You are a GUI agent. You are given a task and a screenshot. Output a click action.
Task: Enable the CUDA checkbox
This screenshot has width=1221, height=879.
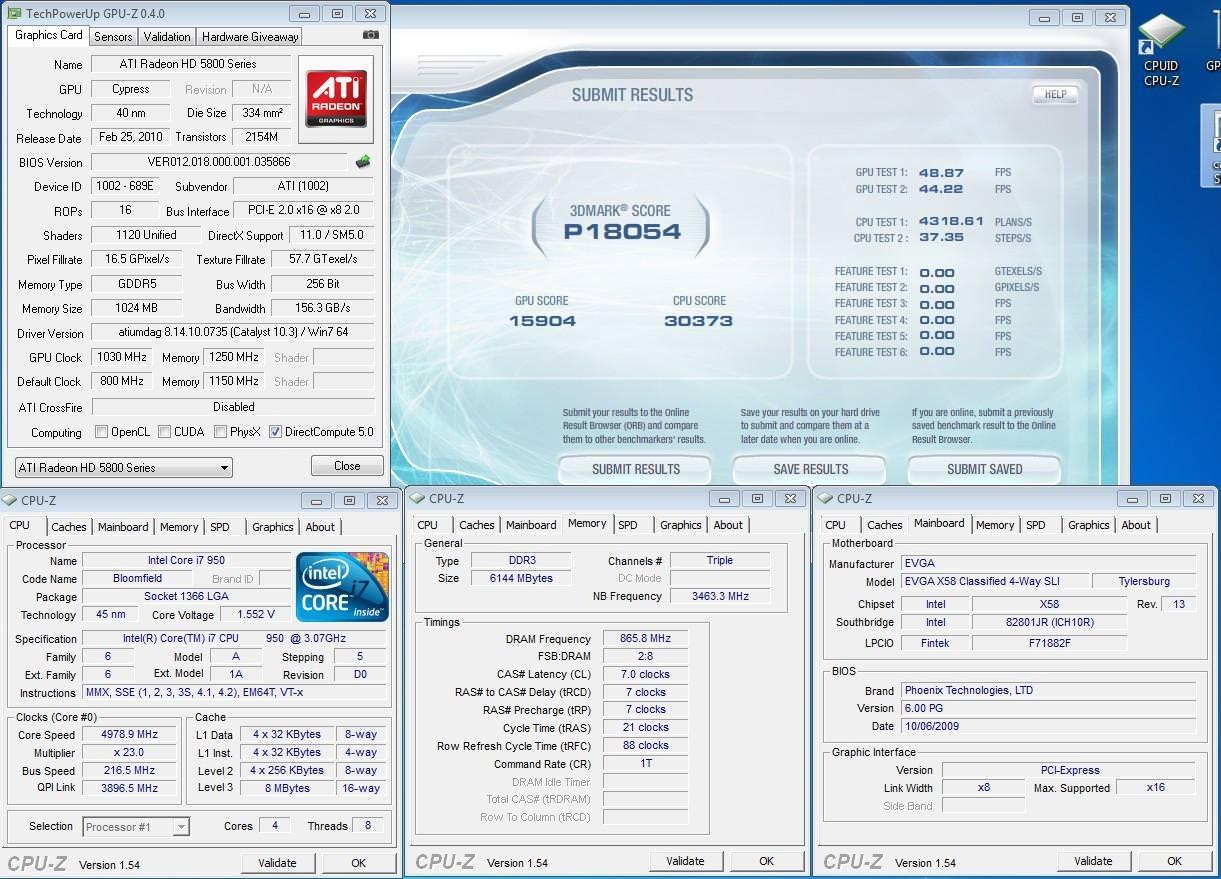[x=165, y=432]
